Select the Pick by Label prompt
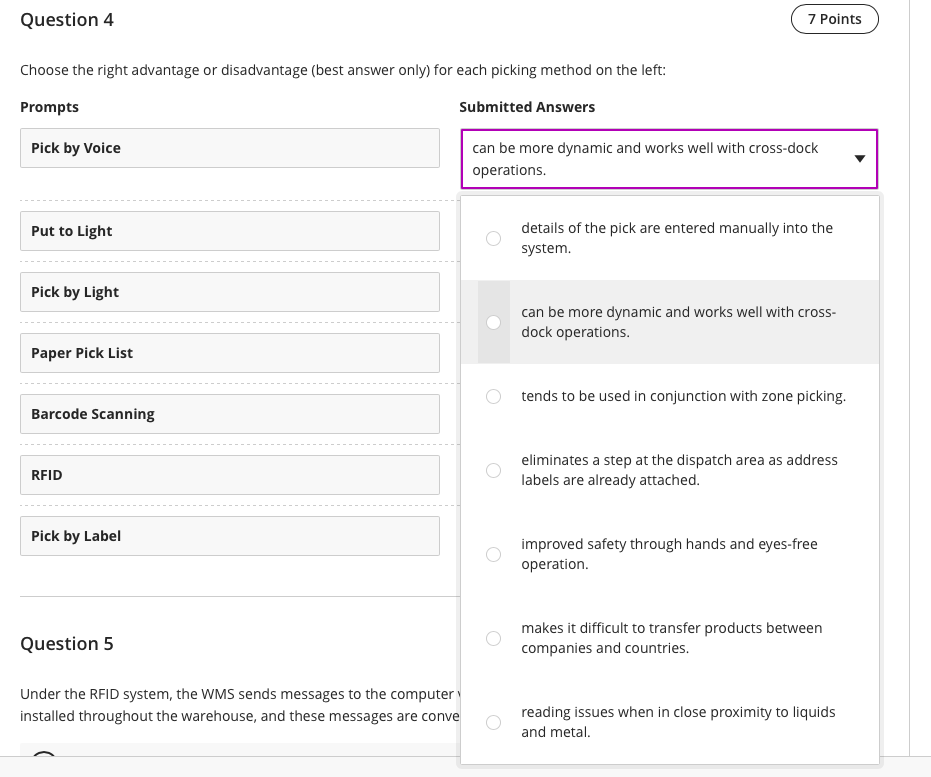Screen dimensions: 931x777 click(x=230, y=535)
